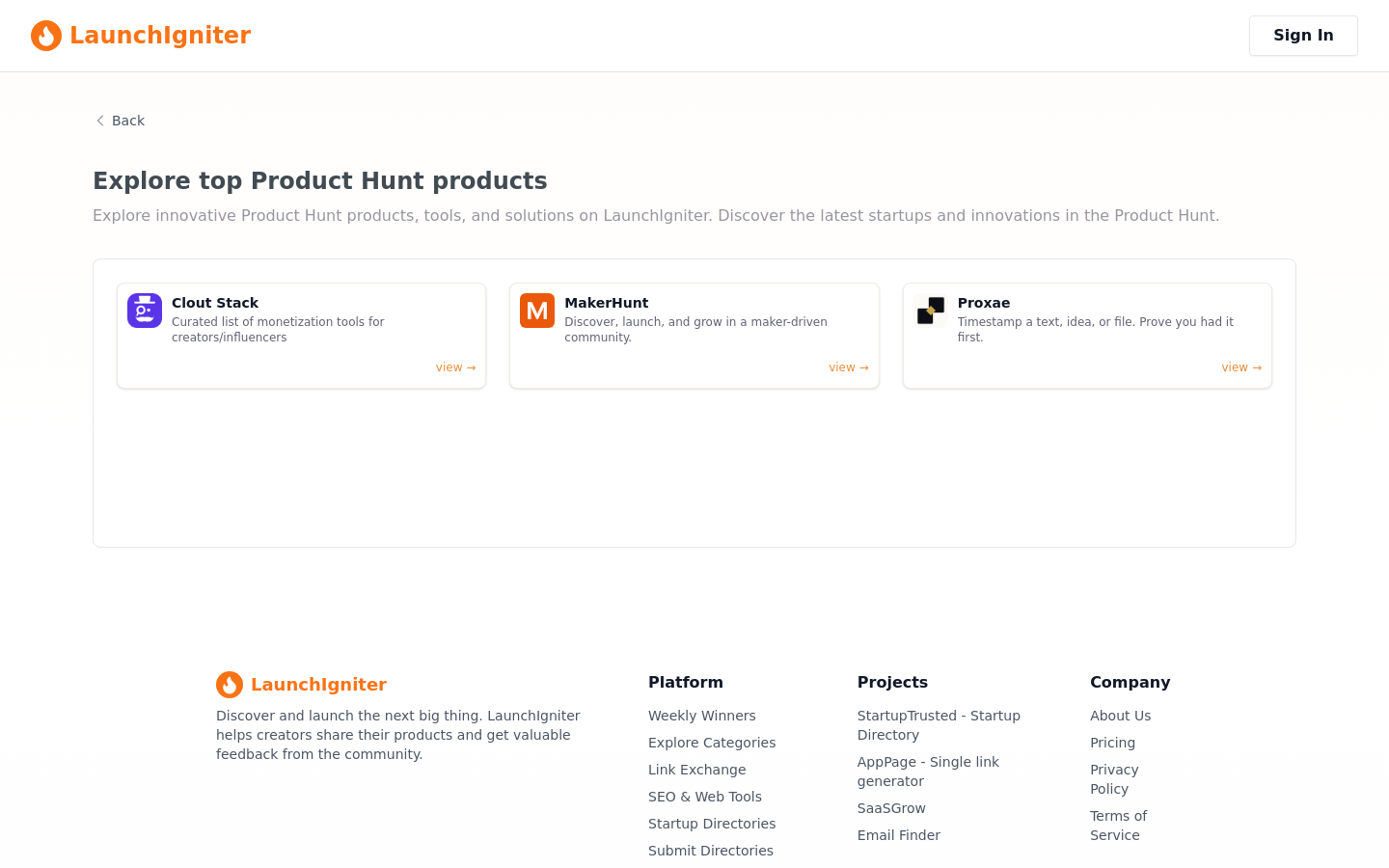This screenshot has height=868, width=1389.
Task: Click the Proxae black squares icon
Action: pyautogui.click(x=931, y=311)
